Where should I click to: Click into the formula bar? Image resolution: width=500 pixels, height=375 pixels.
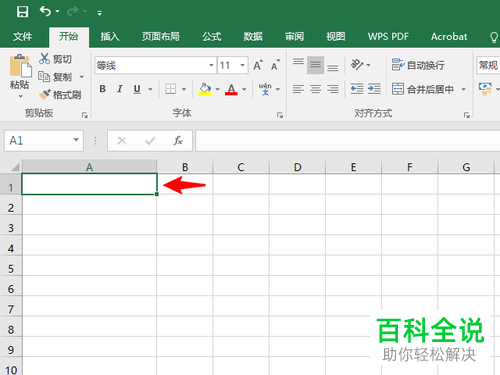tap(348, 141)
